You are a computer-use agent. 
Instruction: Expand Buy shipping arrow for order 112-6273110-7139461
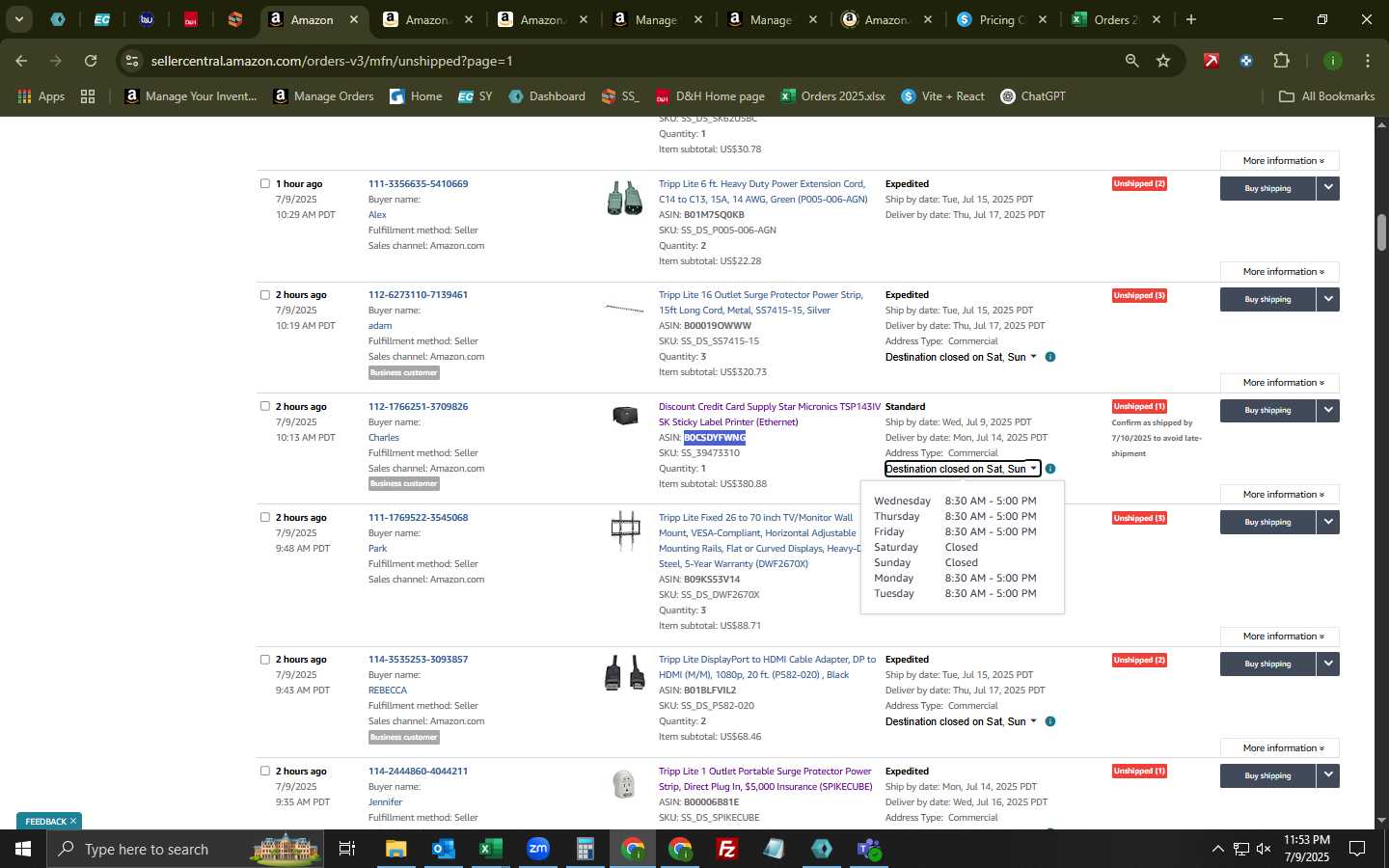click(x=1328, y=299)
